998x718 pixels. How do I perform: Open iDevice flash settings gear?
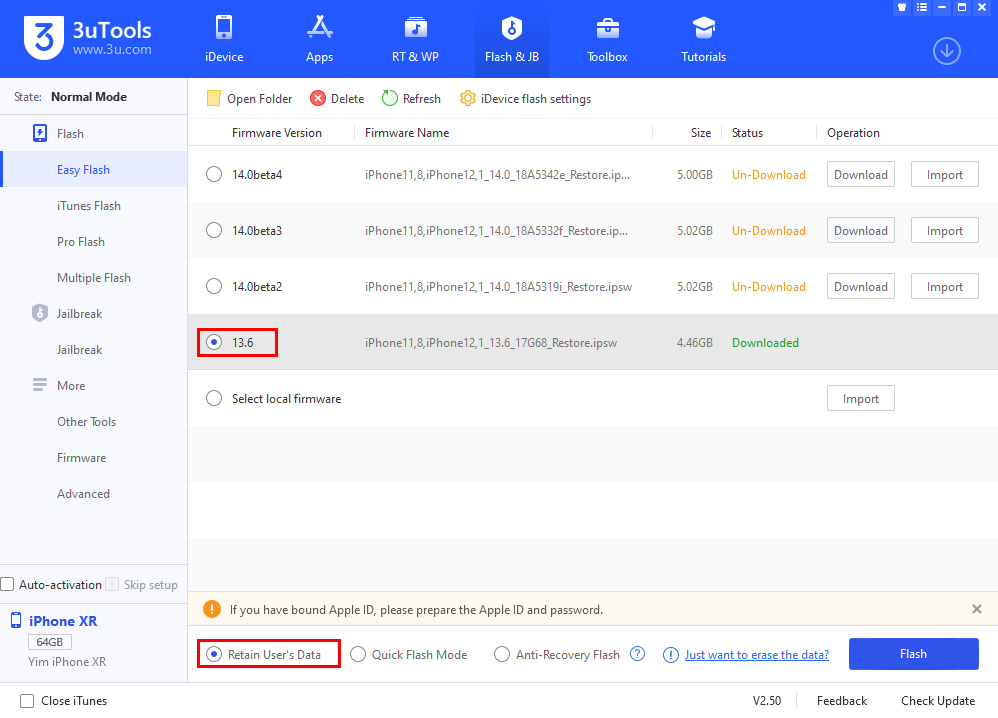coord(467,98)
